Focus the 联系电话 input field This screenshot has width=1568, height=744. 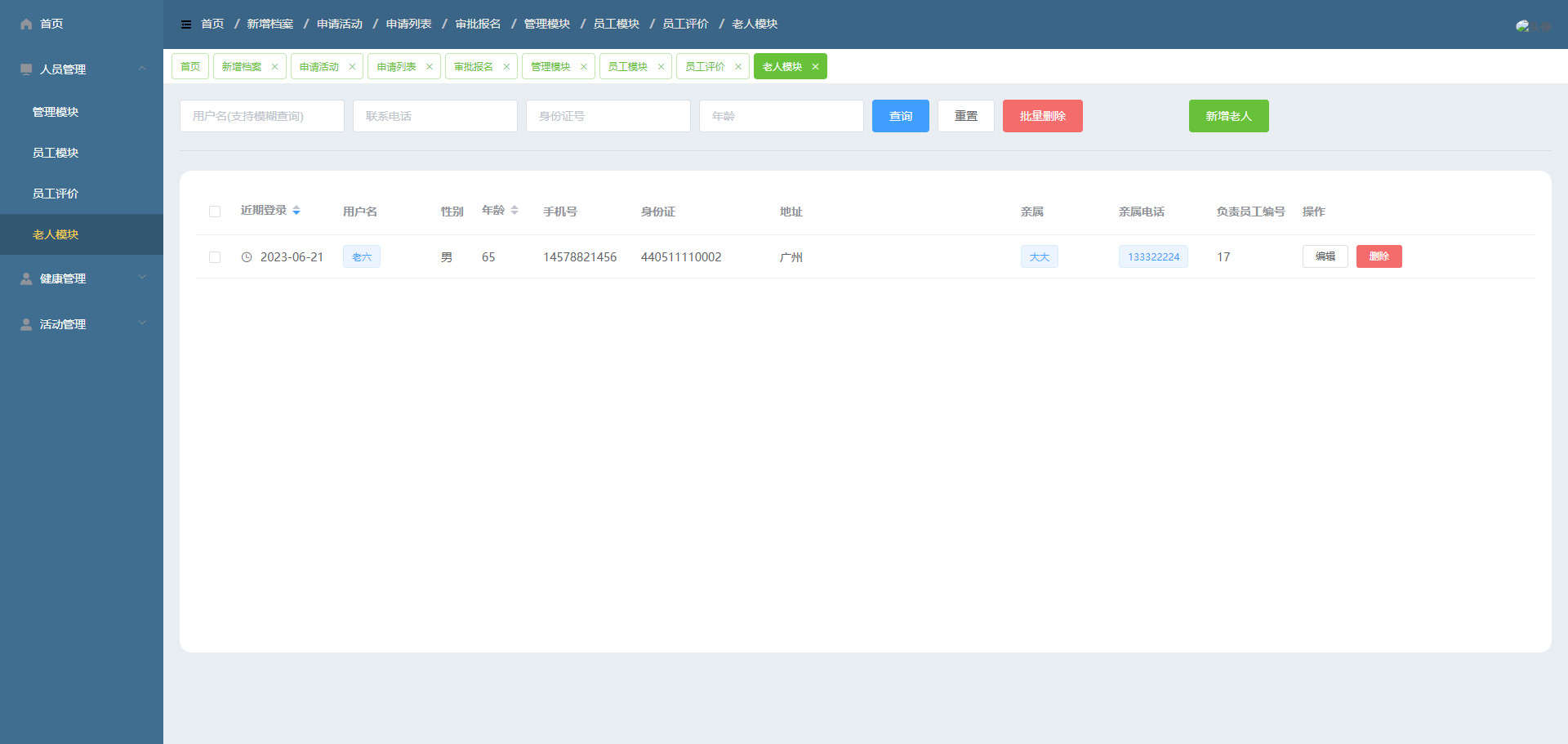pos(435,116)
